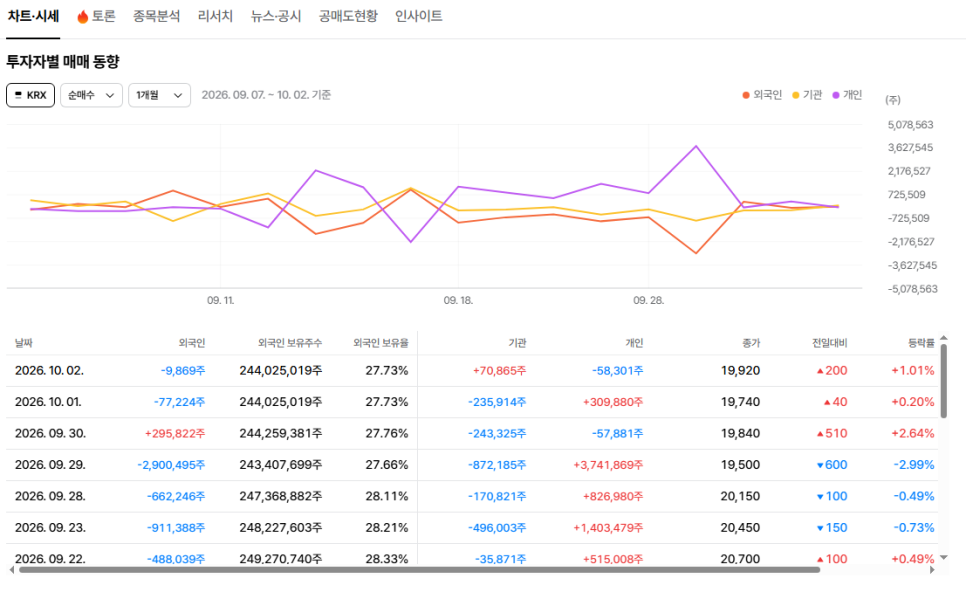Click foreign net value -9,869주
The height and width of the screenshot is (592, 966).
(x=183, y=371)
